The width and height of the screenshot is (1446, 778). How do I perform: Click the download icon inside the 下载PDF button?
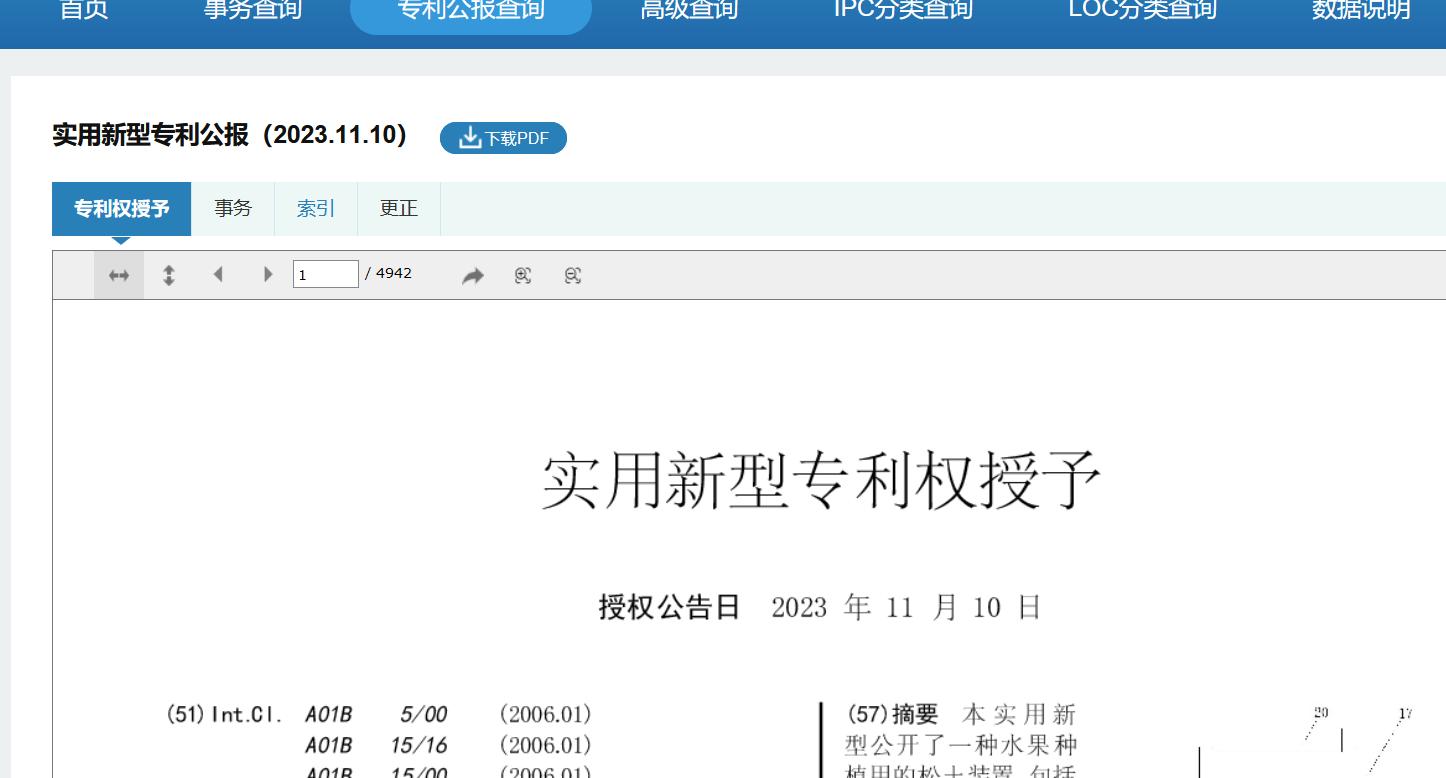pos(470,138)
